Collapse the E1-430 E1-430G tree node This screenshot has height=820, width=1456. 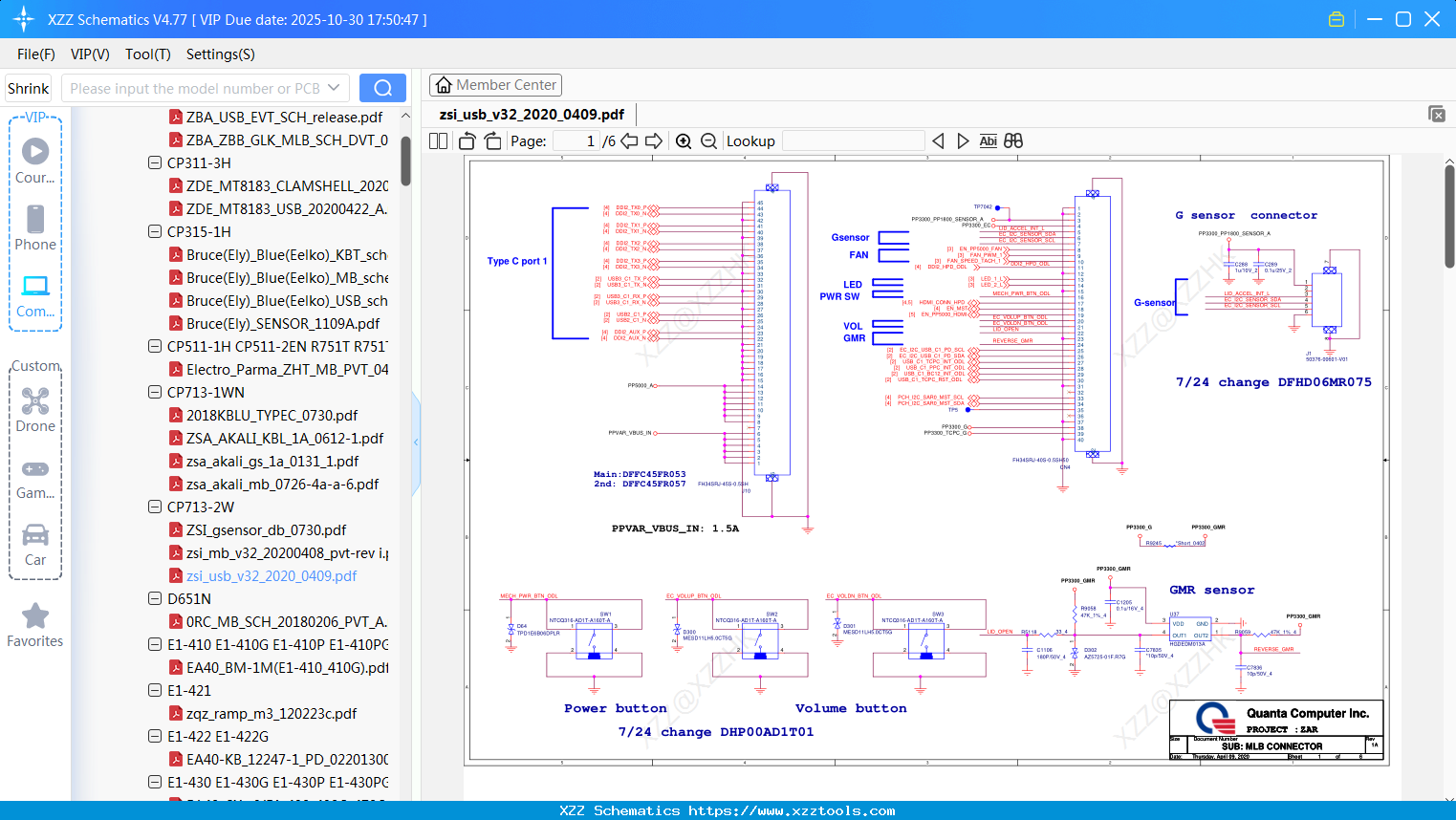tap(155, 782)
